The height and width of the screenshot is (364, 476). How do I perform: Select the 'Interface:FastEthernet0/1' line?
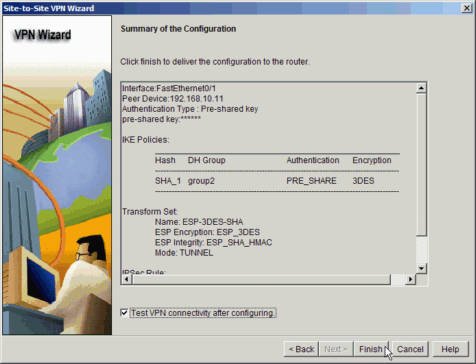pyautogui.click(x=169, y=88)
